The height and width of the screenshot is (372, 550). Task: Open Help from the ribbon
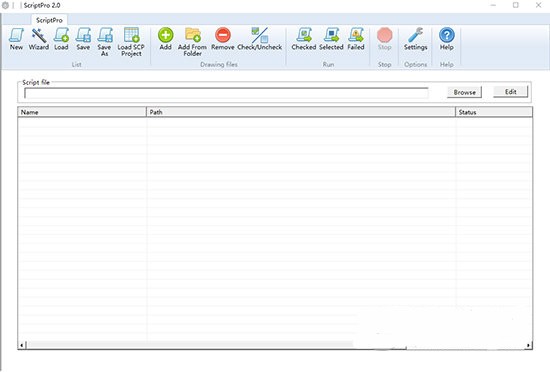click(447, 39)
